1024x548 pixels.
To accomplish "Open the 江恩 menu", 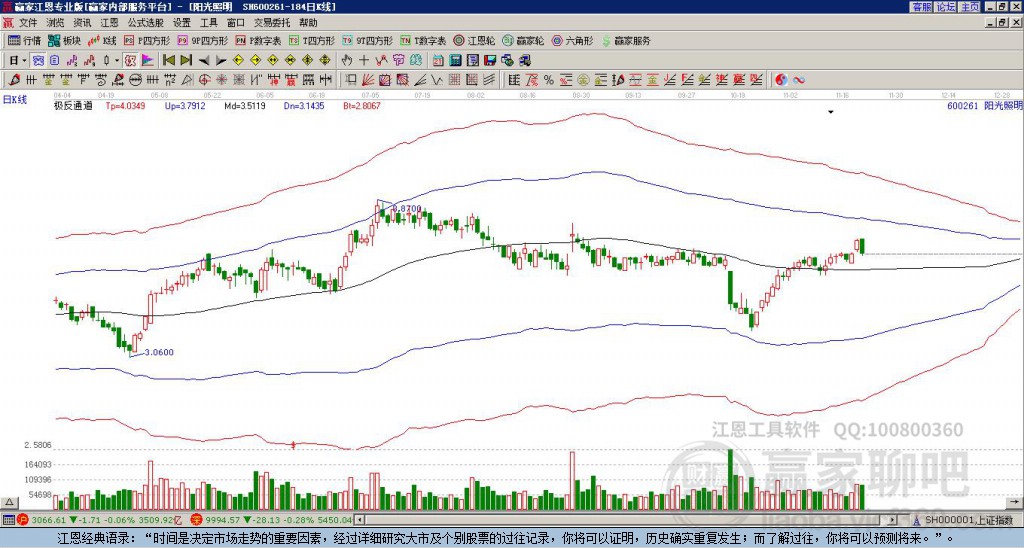I will (x=109, y=23).
